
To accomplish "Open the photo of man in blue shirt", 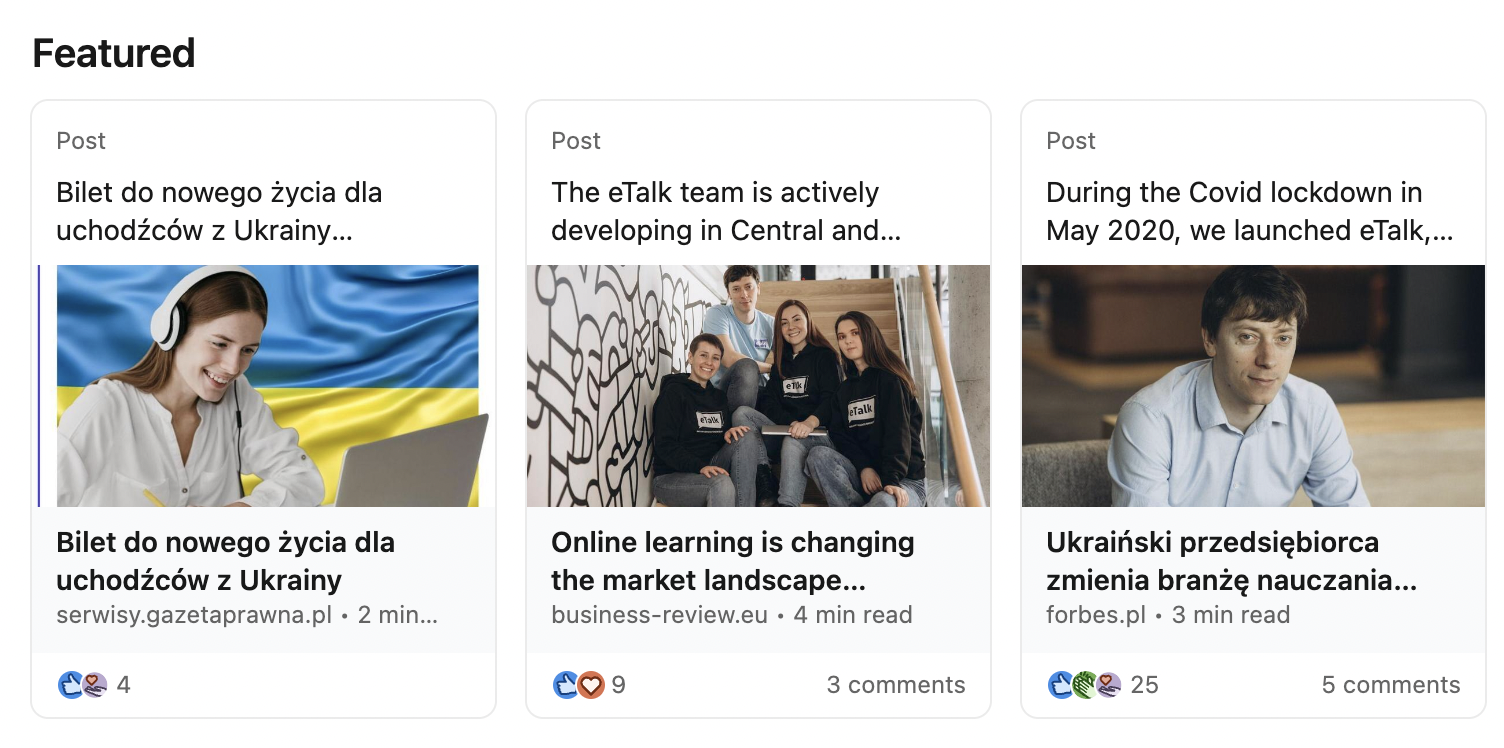I will pos(1253,386).
